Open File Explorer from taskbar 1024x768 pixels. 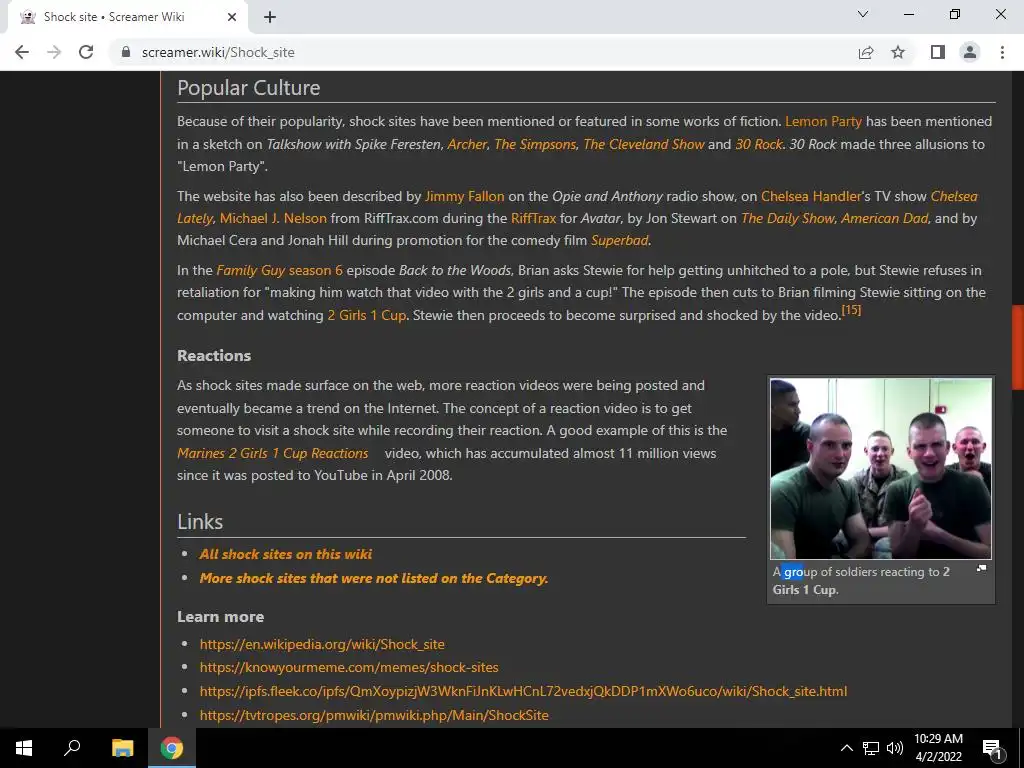(x=122, y=748)
